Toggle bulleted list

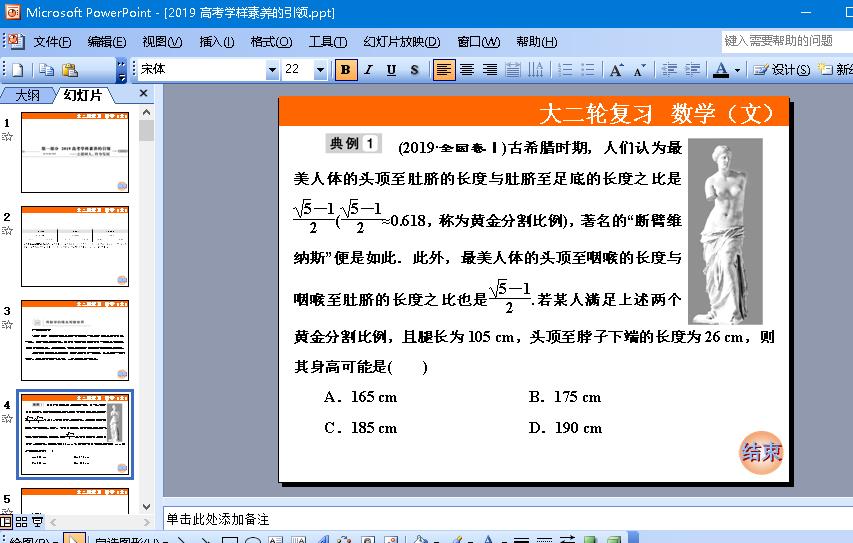[x=588, y=70]
